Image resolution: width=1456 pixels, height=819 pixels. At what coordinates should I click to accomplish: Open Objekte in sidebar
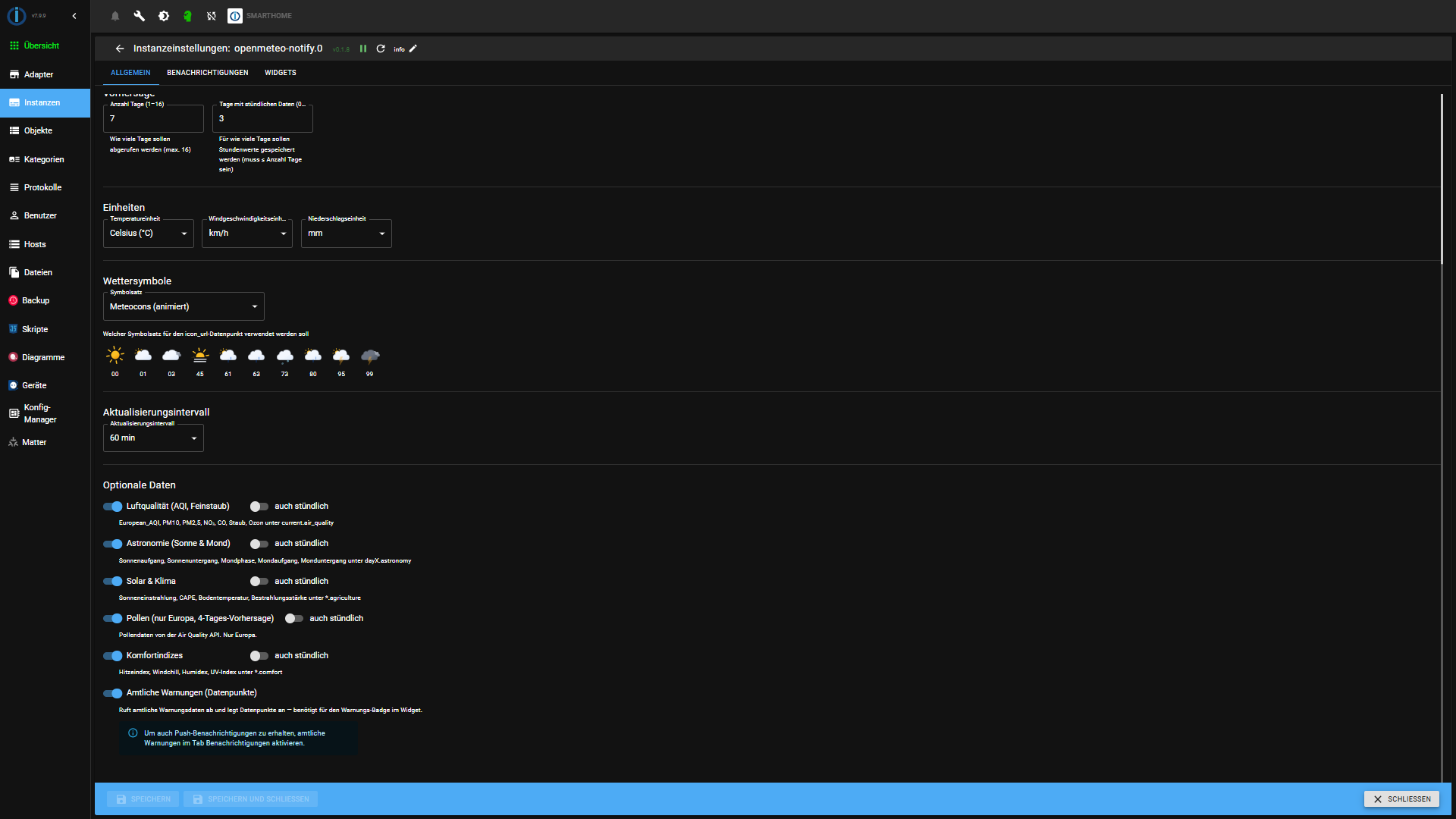[x=45, y=130]
